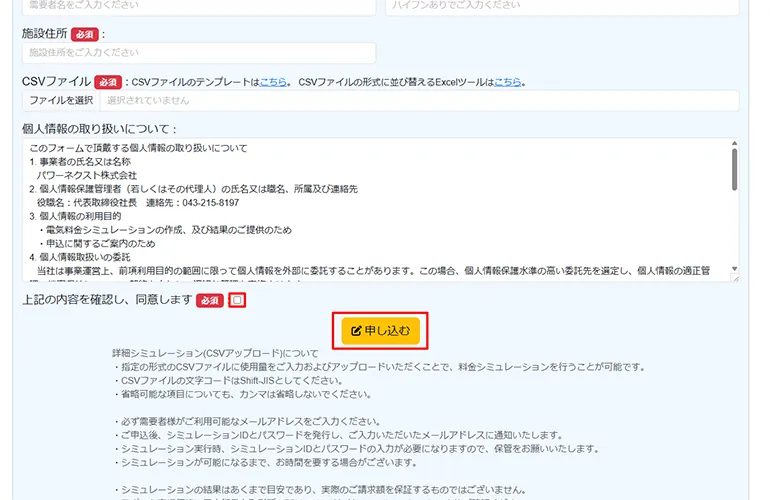The width and height of the screenshot is (770, 500).
Task: Submit the form with 申し込む button
Action: coord(380,331)
